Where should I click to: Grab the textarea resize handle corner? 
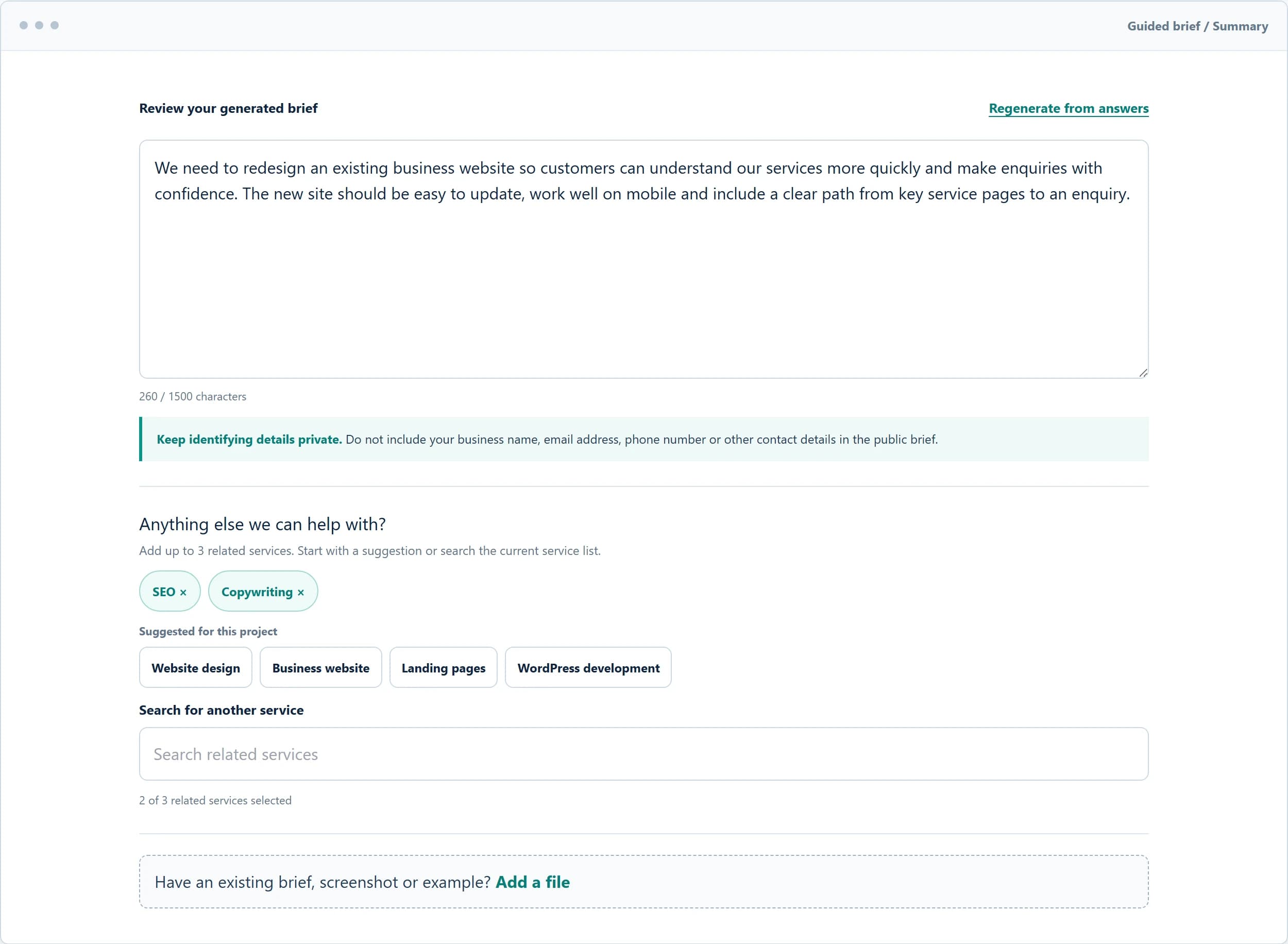click(1143, 373)
